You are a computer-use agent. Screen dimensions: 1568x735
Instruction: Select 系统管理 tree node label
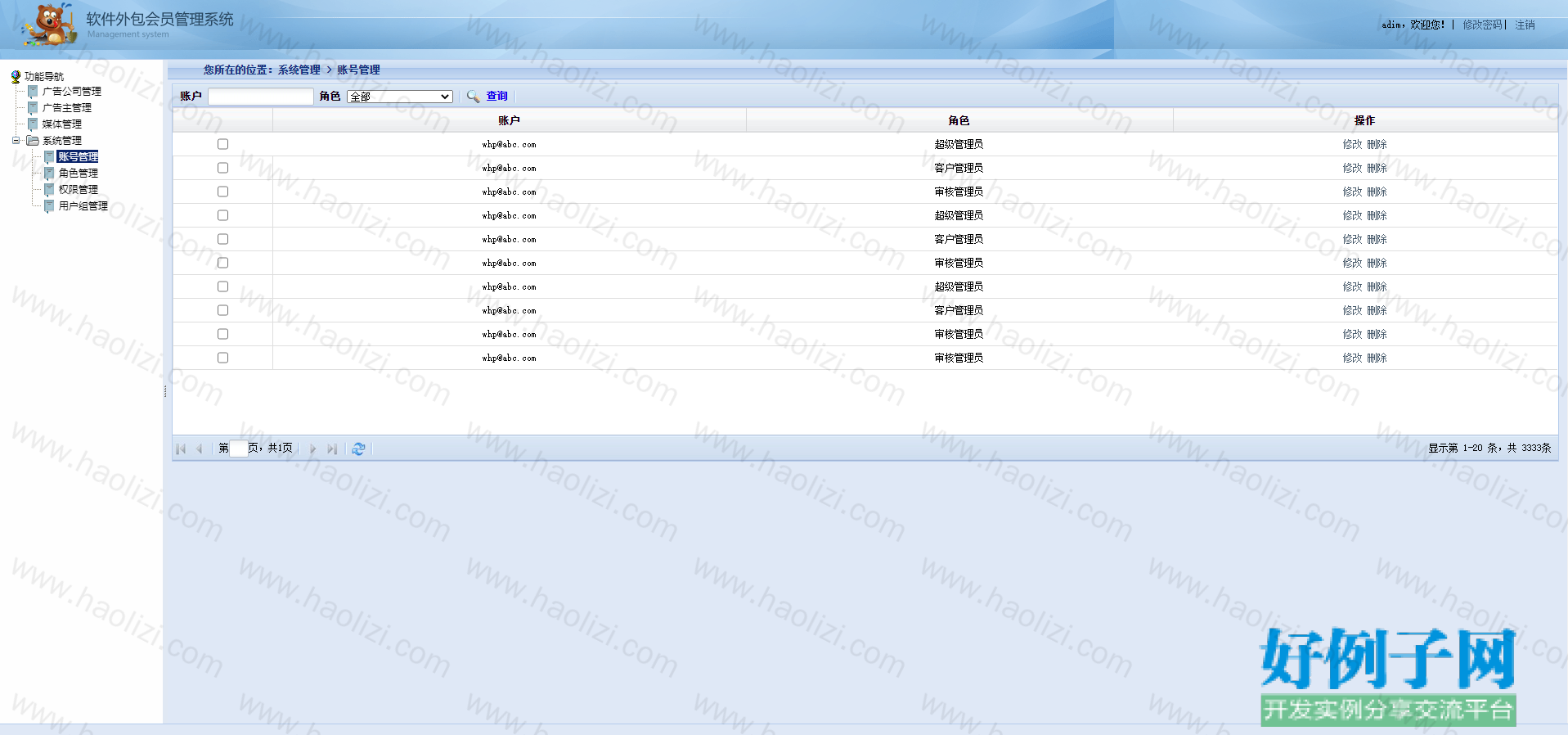click(x=62, y=141)
